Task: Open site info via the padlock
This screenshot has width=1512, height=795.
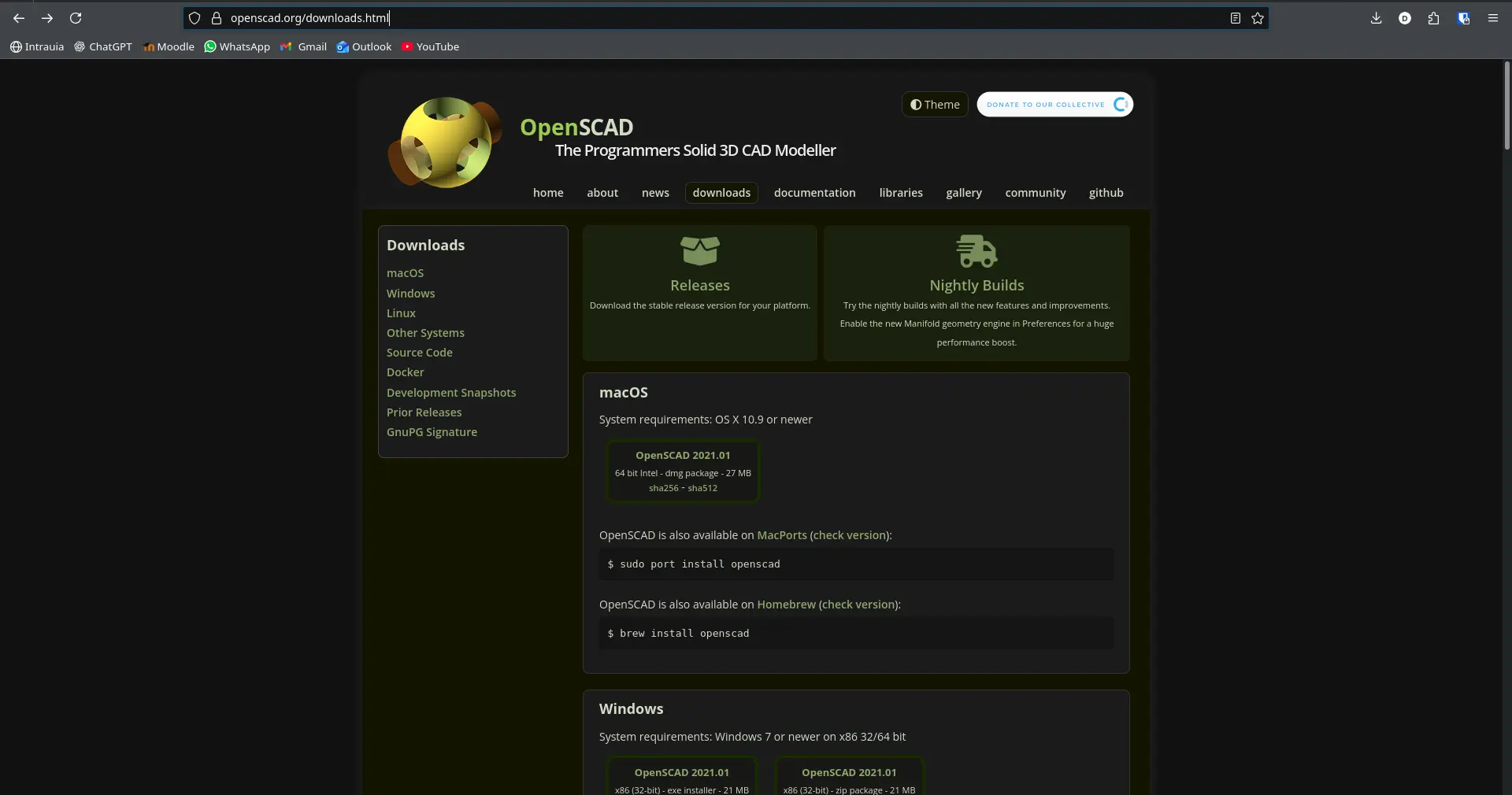Action: (x=217, y=18)
